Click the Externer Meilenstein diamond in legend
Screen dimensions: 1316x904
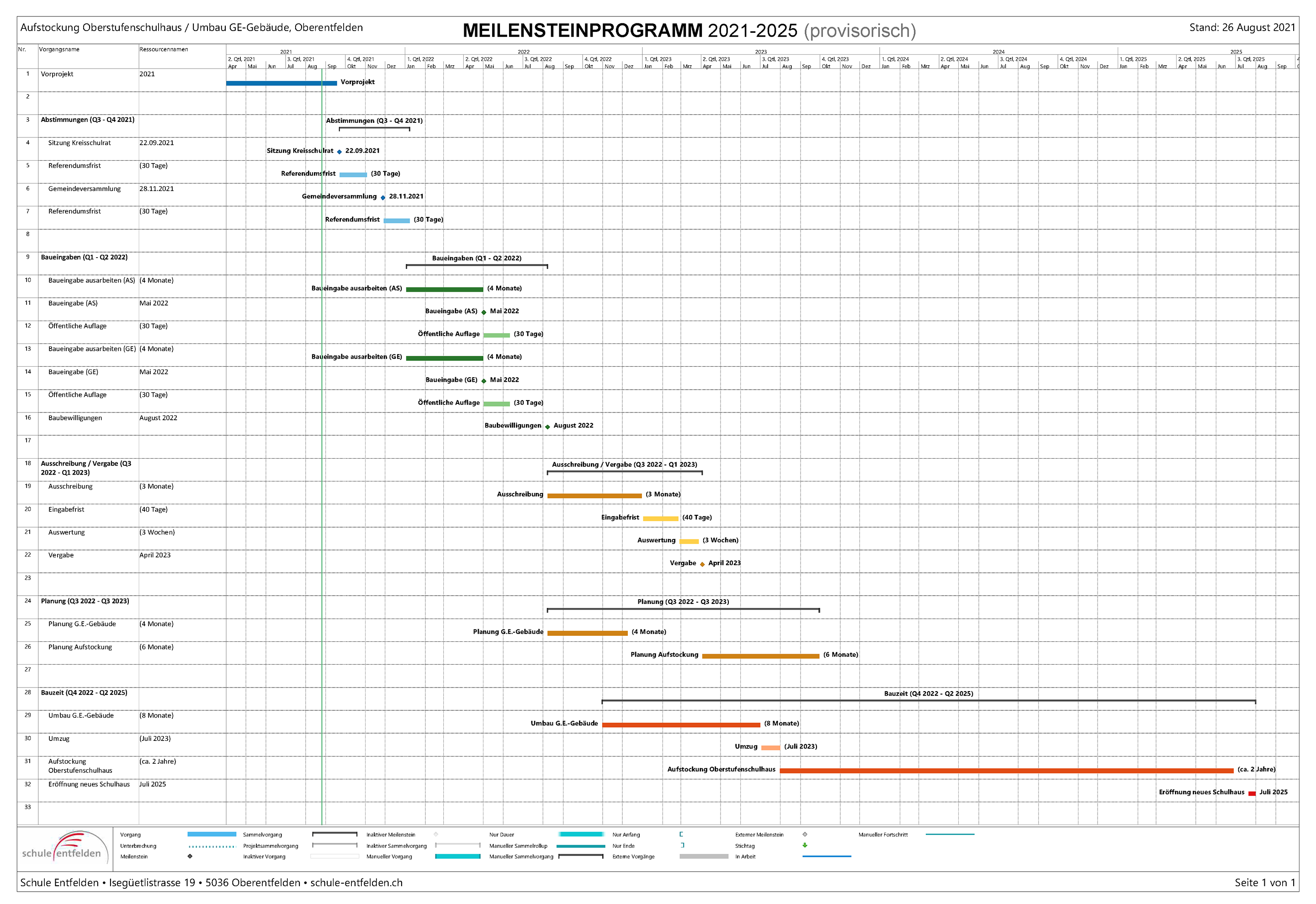pos(804,834)
